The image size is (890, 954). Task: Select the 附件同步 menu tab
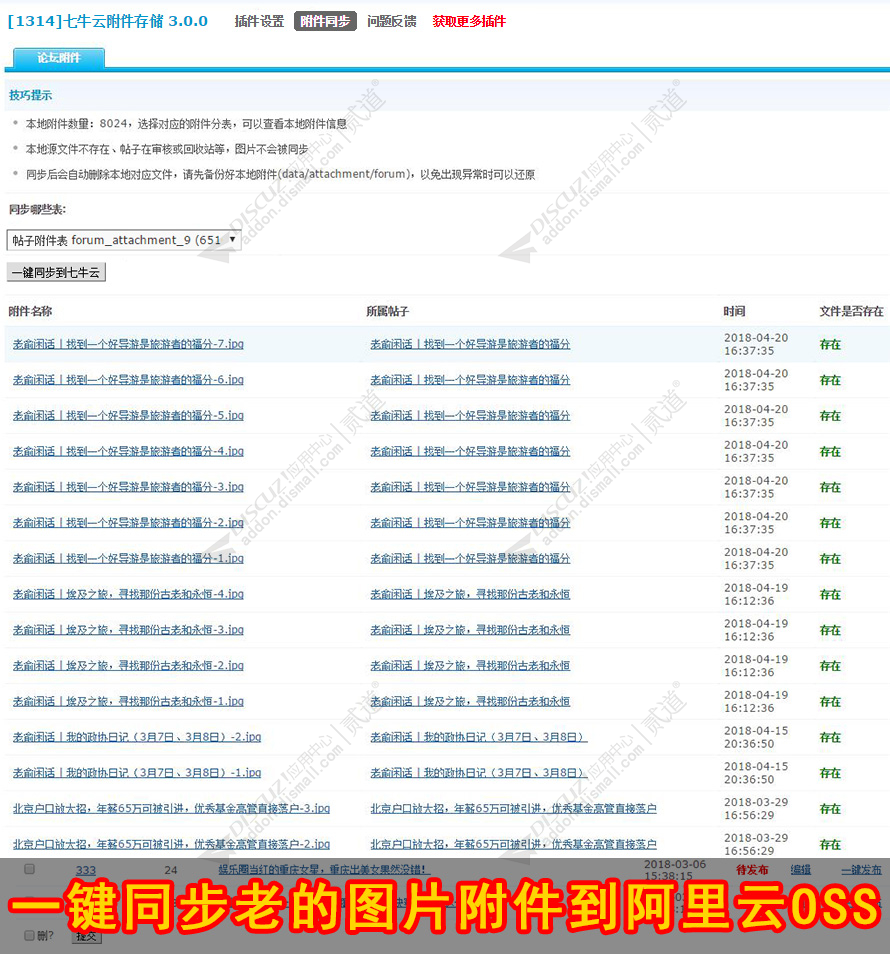(x=325, y=21)
